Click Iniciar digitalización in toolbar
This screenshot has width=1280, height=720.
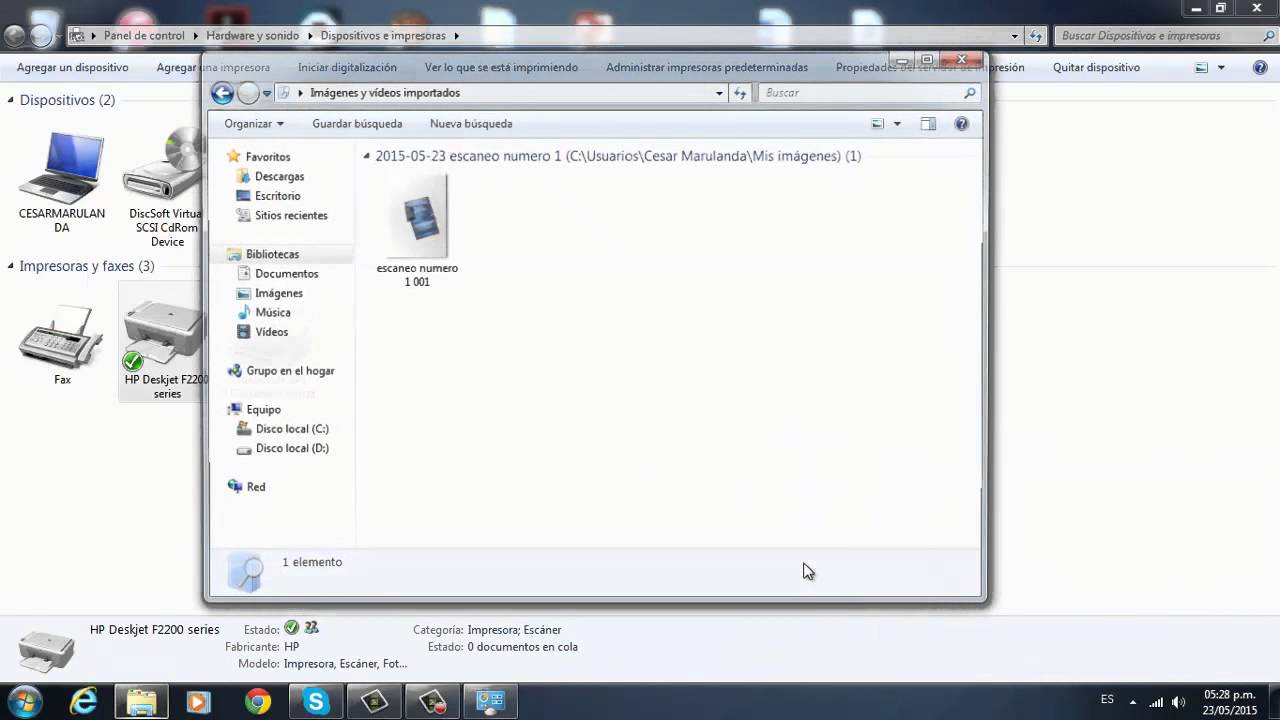tap(347, 68)
